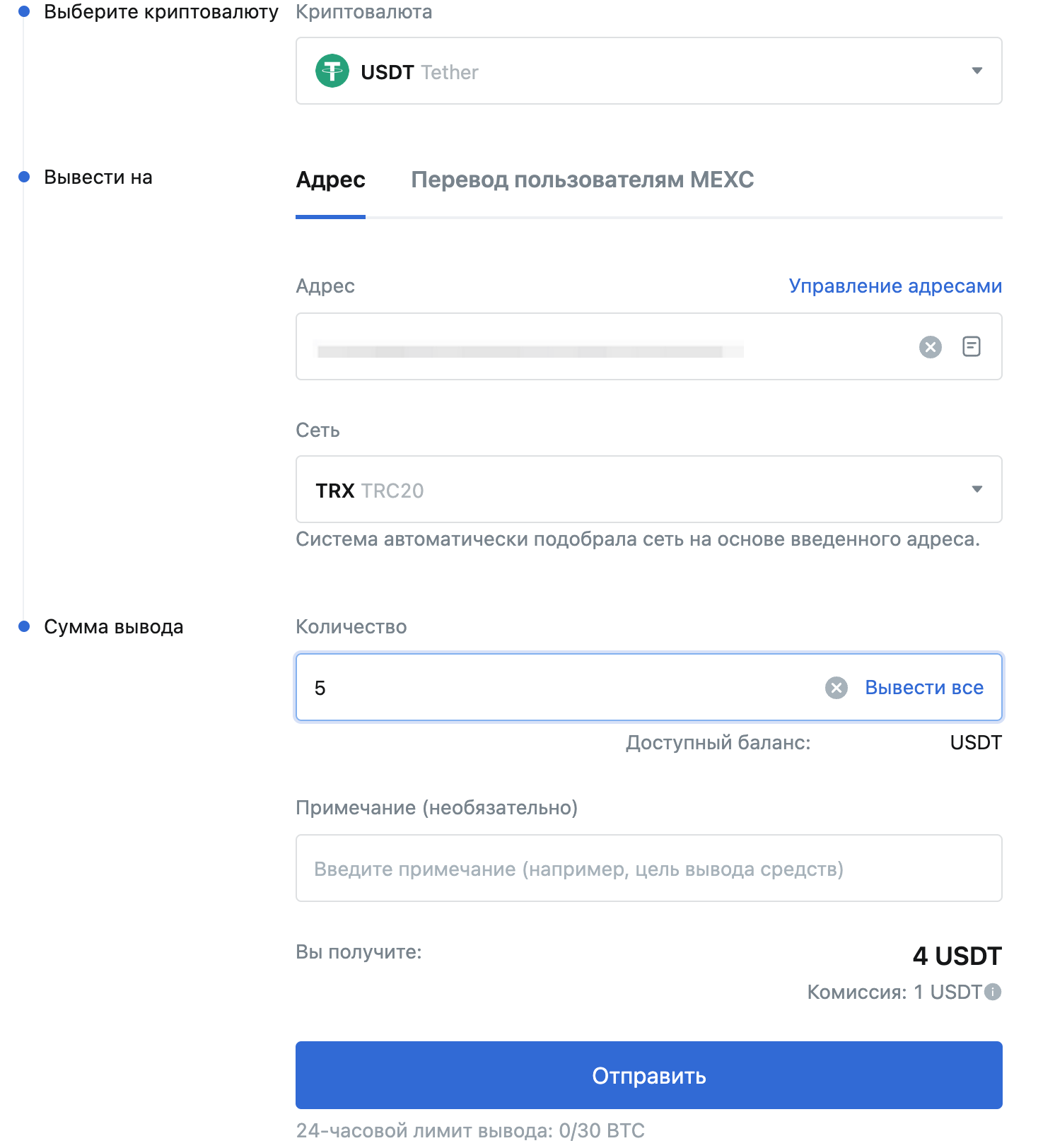The width and height of the screenshot is (1055, 1148).
Task: Submit withdrawal with the Отправить button
Action: point(649,1075)
